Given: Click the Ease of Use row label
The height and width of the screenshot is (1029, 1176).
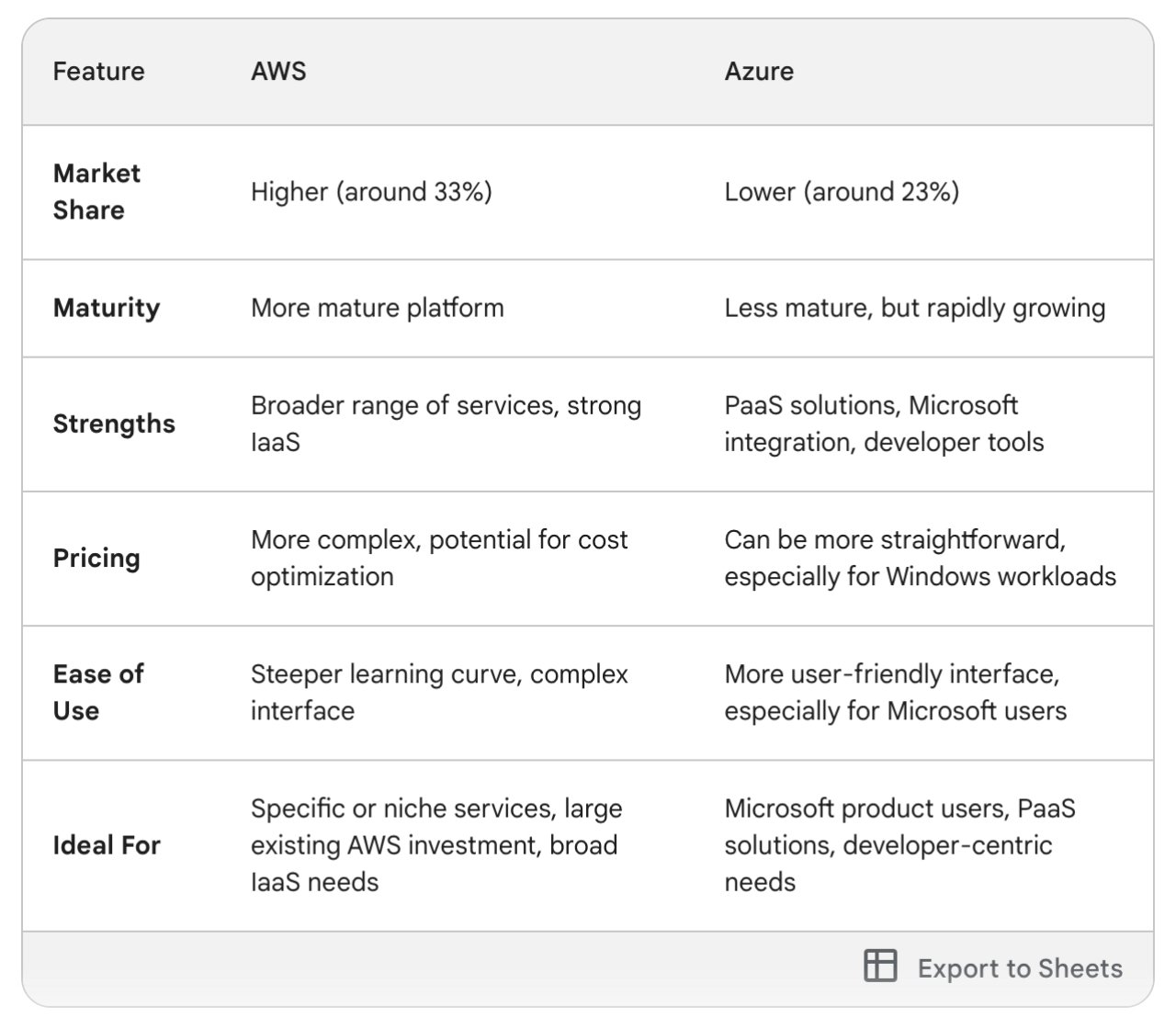Looking at the screenshot, I should coord(98,692).
